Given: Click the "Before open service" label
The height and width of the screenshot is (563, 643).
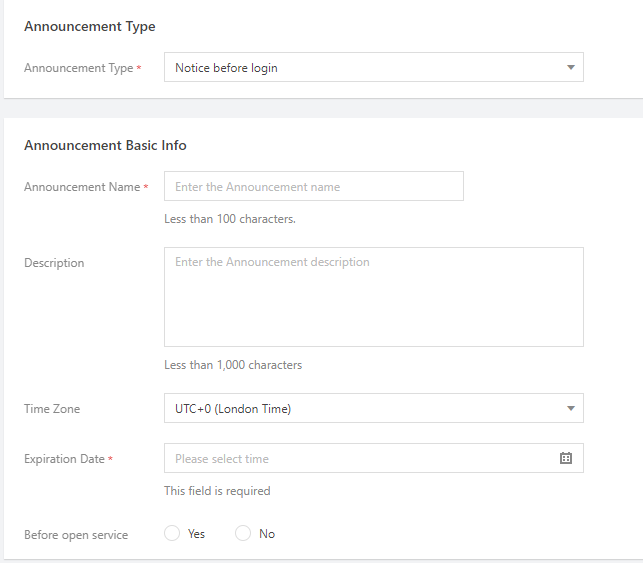Looking at the screenshot, I should [x=76, y=535].
